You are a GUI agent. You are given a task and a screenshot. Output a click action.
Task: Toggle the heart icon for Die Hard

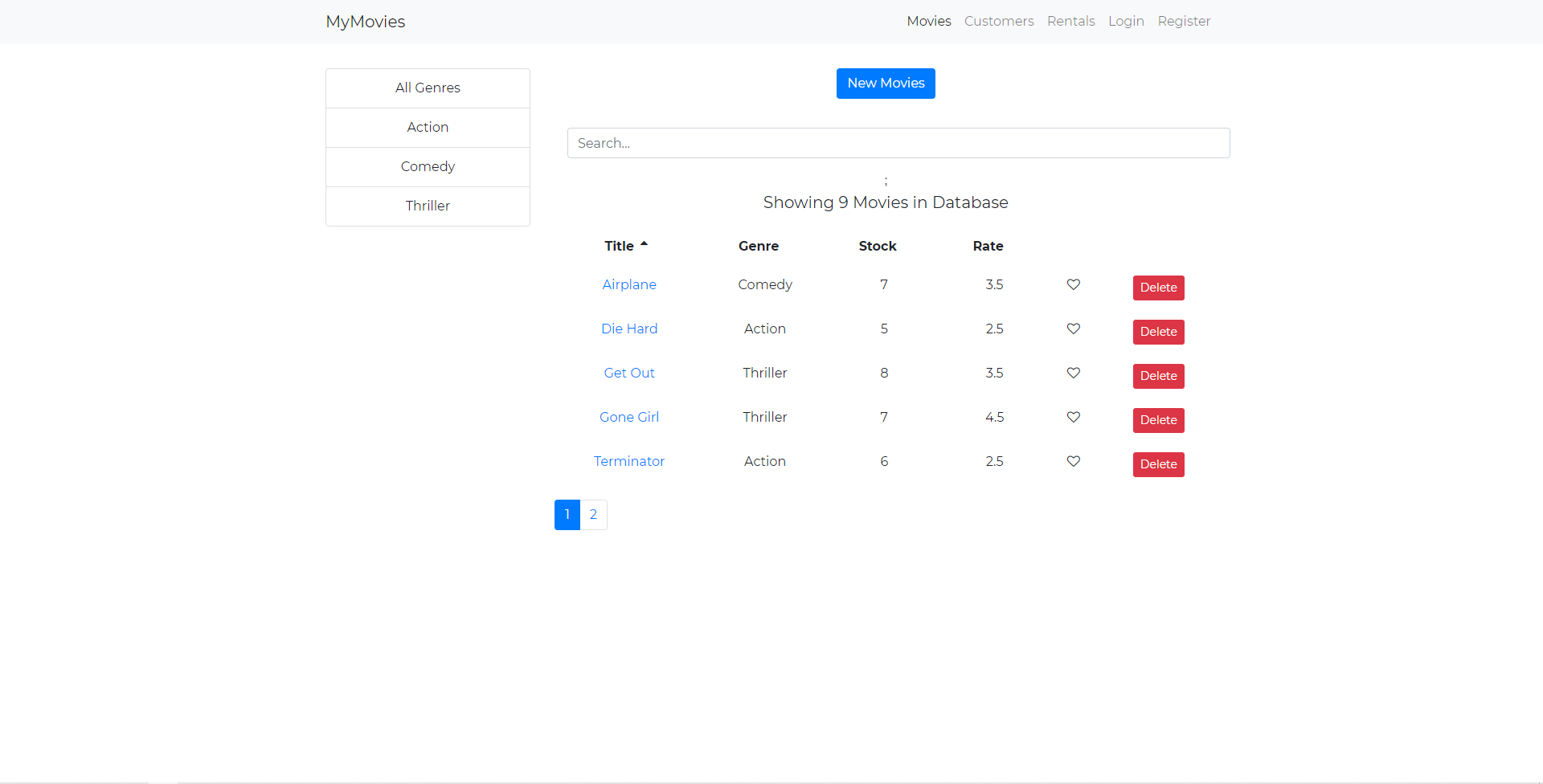point(1073,329)
